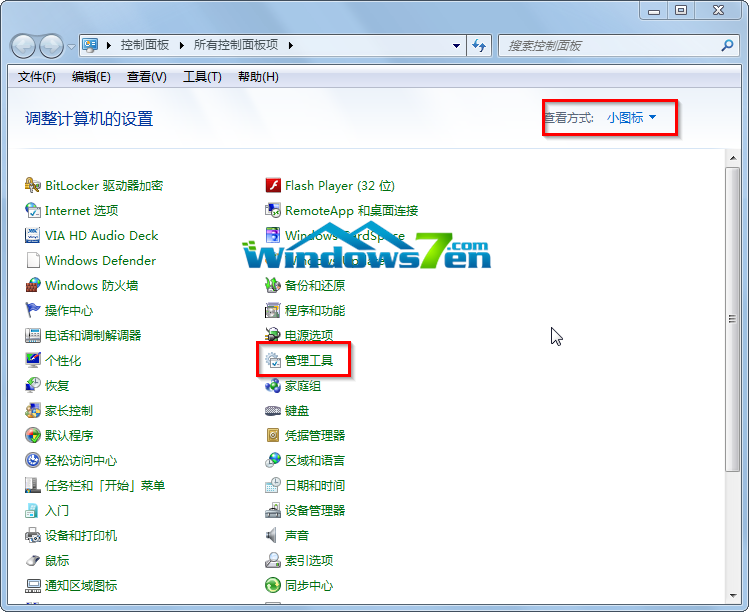Viewport: 749px width, 612px height.
Task: Go back with the Back button
Action: pos(23,46)
